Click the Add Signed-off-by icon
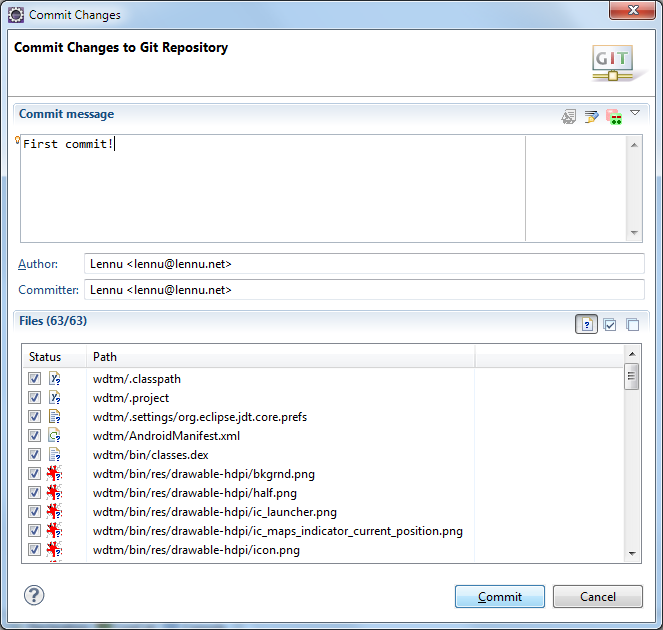 tap(591, 117)
